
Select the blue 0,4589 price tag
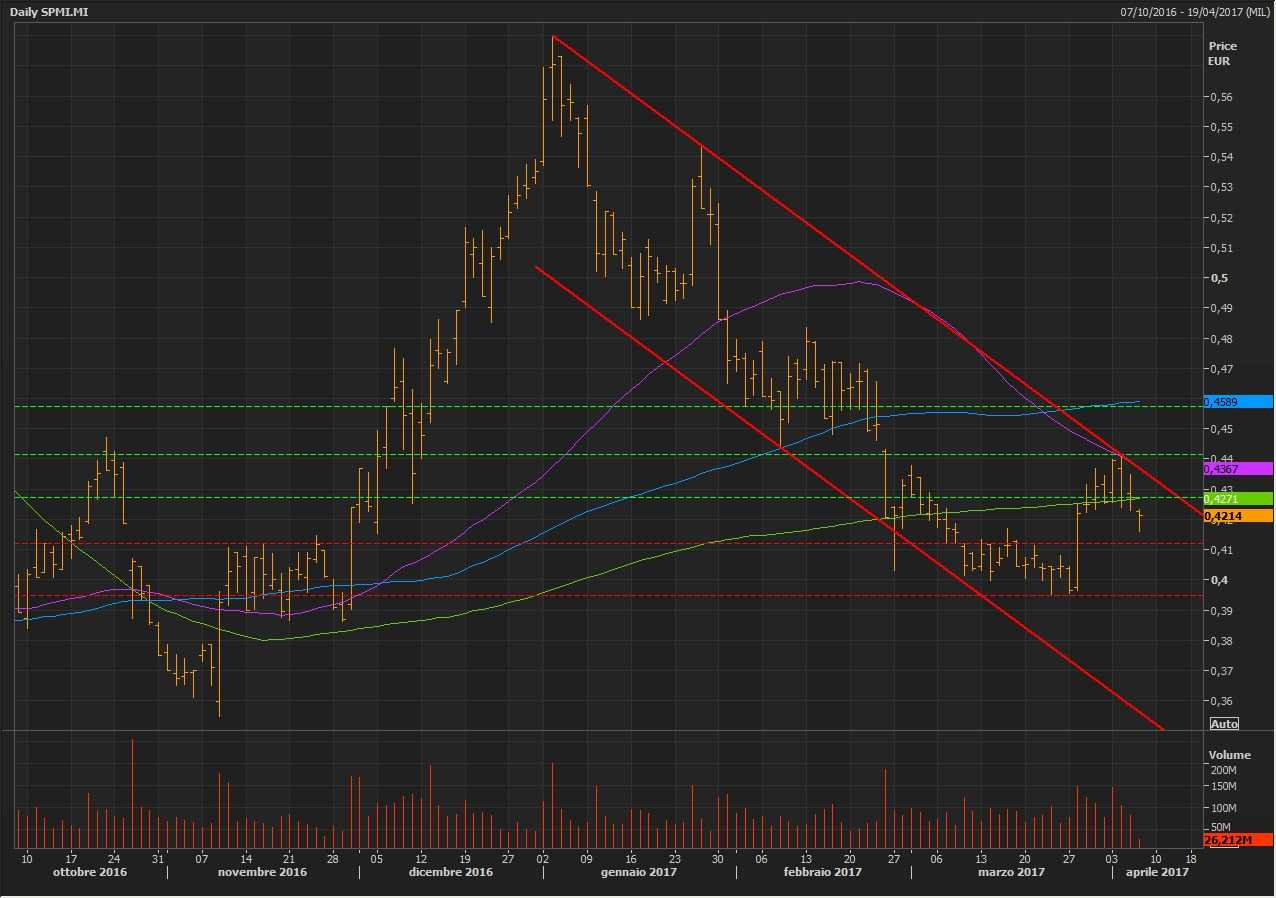(x=1238, y=402)
